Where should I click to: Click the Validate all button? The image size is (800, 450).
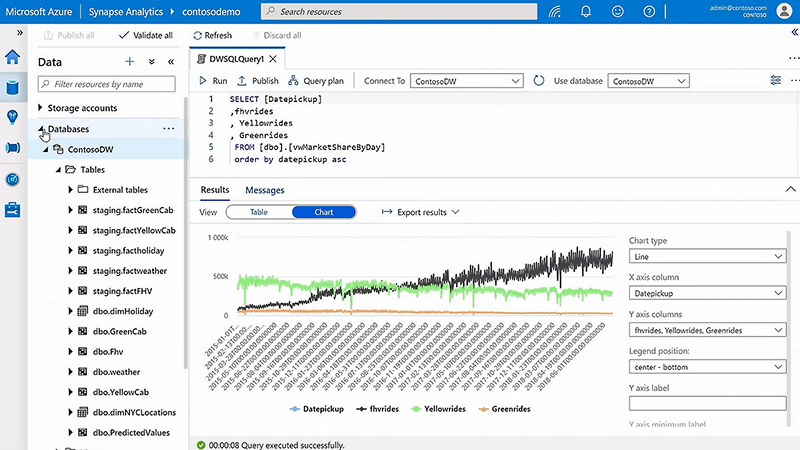tap(145, 35)
